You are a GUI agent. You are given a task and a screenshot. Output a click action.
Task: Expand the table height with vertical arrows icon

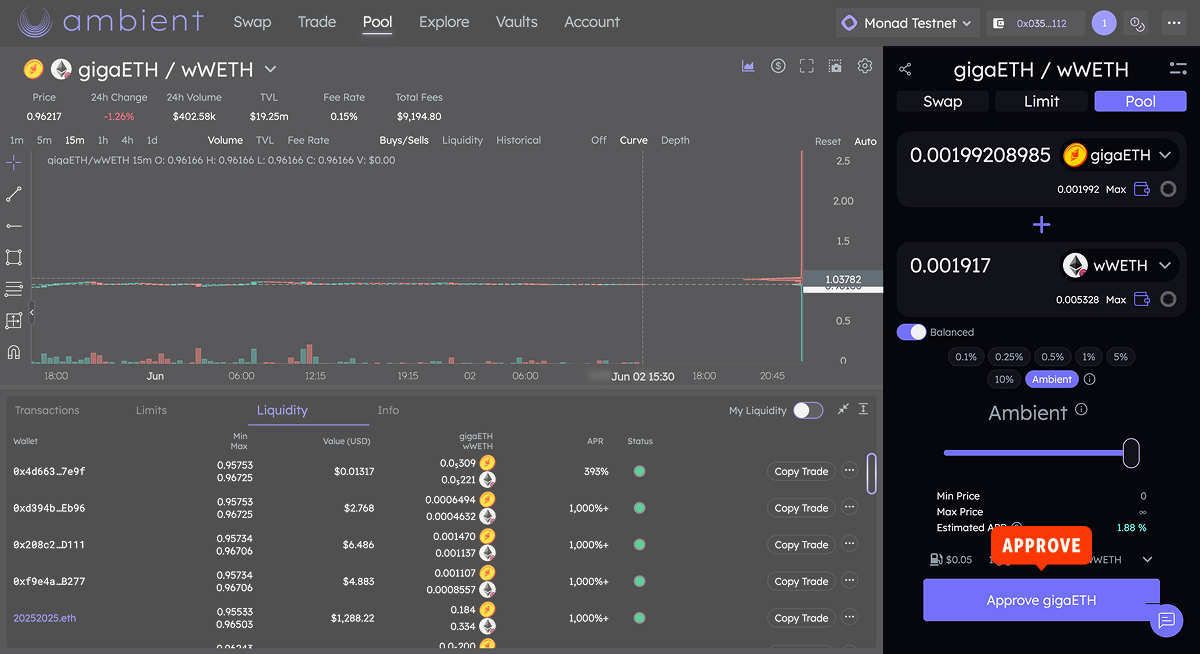coord(863,409)
